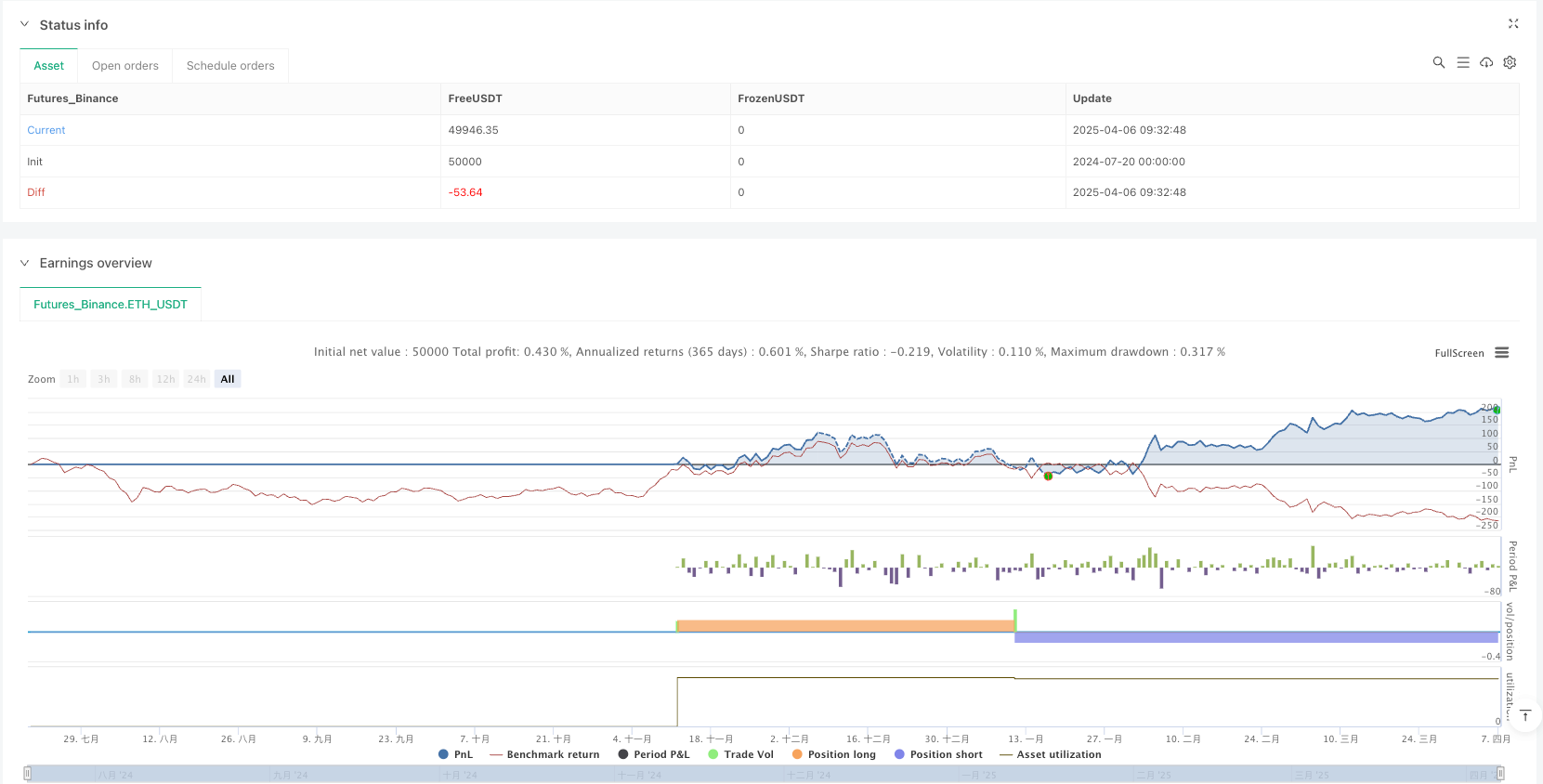This screenshot has width=1543, height=784.
Task: Toggle the PnL series in the legend
Action: 455,754
